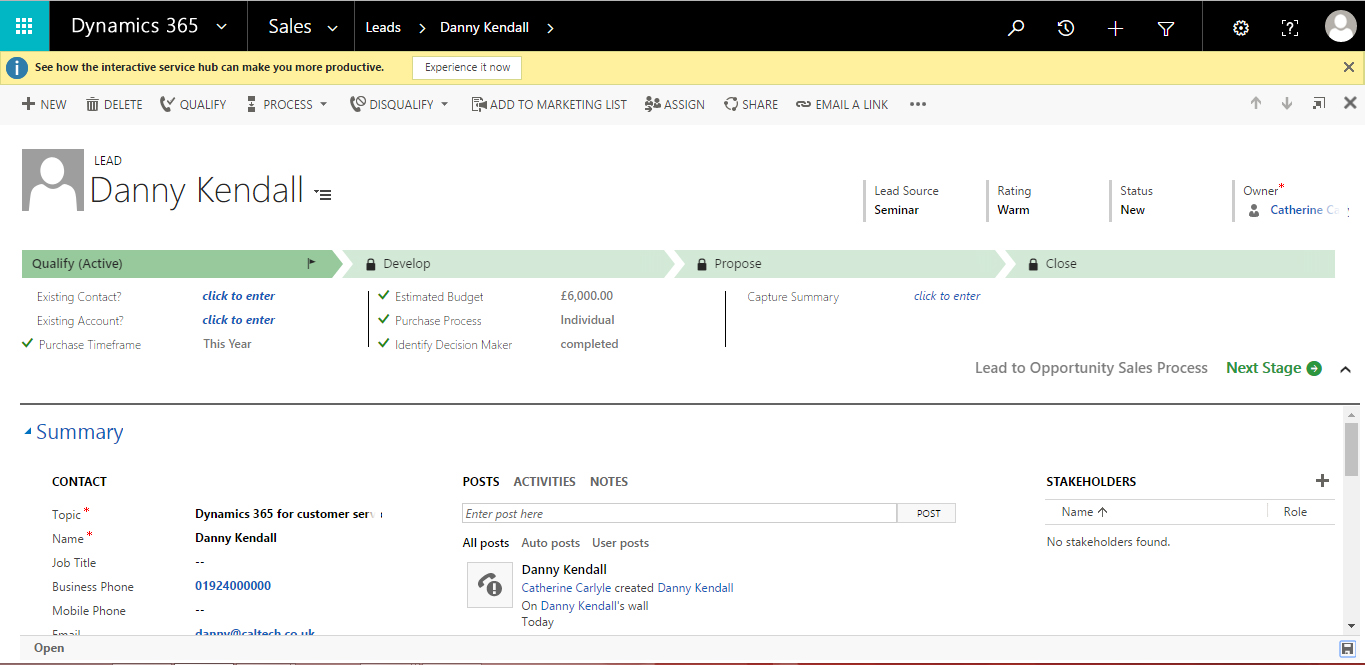
Task: Click Next Stage button
Action: tap(1274, 368)
